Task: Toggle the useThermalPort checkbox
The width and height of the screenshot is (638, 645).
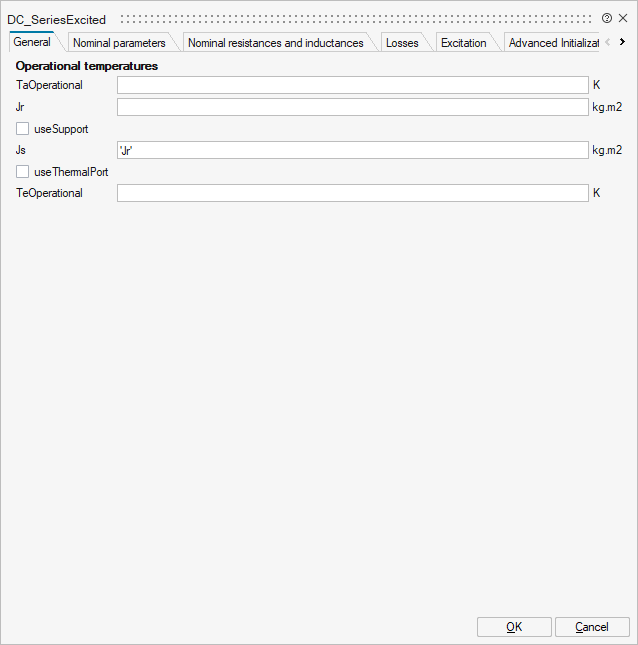Action: pos(23,172)
